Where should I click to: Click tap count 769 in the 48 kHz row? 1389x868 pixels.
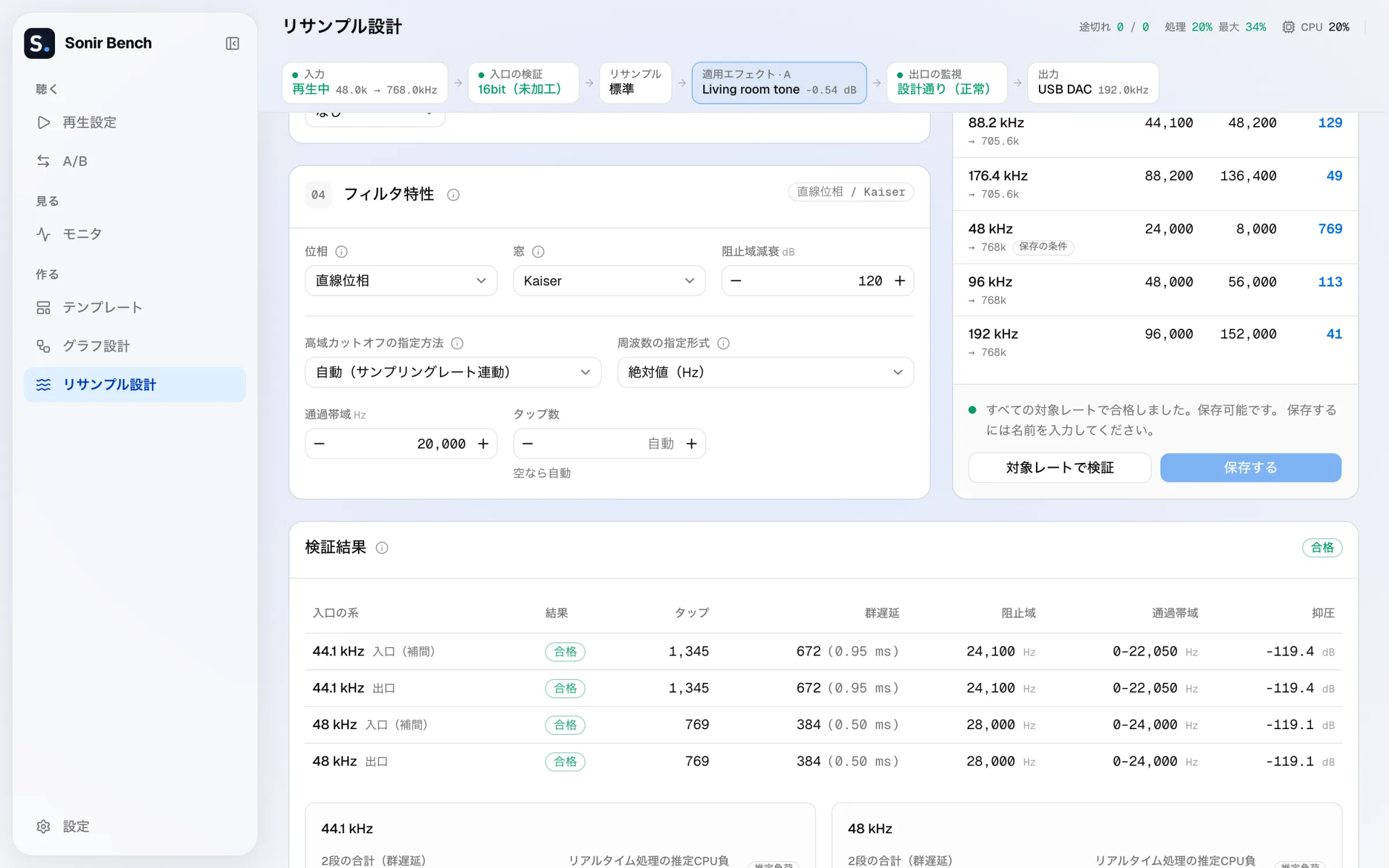pos(1330,229)
